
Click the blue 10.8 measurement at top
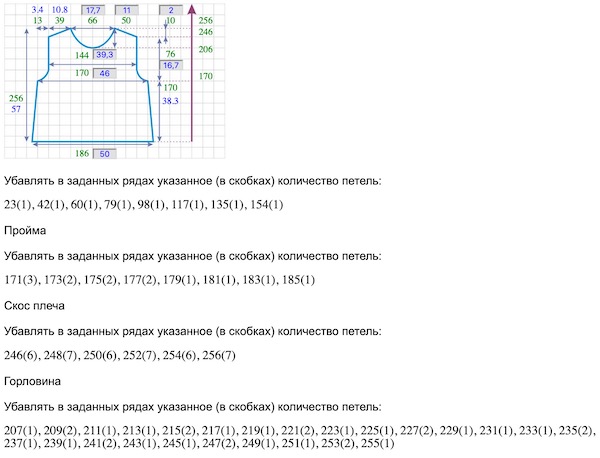[60, 8]
